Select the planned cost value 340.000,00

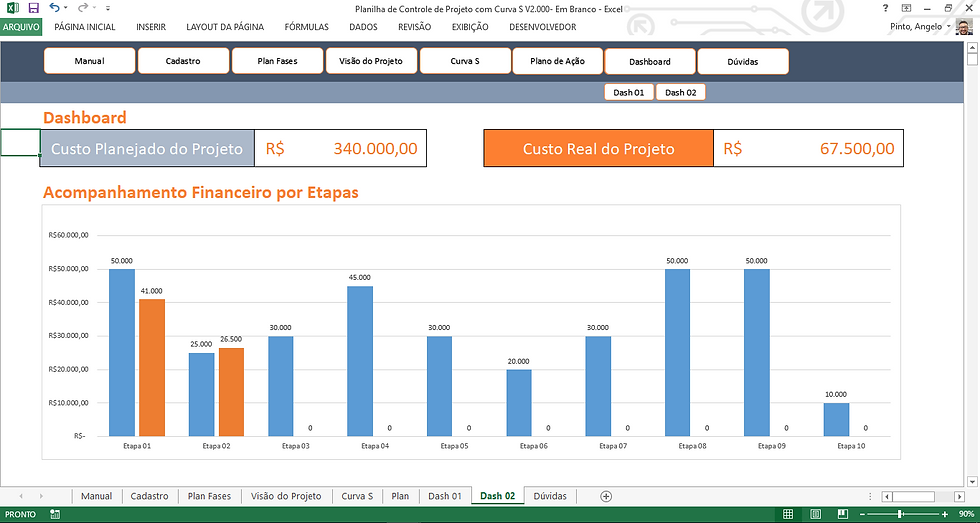pos(341,149)
